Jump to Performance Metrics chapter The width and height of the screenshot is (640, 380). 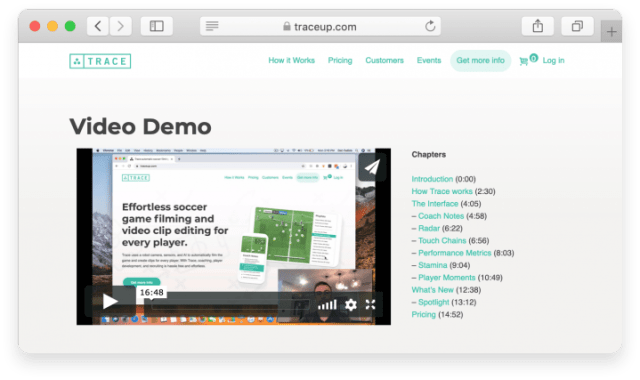coord(454,253)
